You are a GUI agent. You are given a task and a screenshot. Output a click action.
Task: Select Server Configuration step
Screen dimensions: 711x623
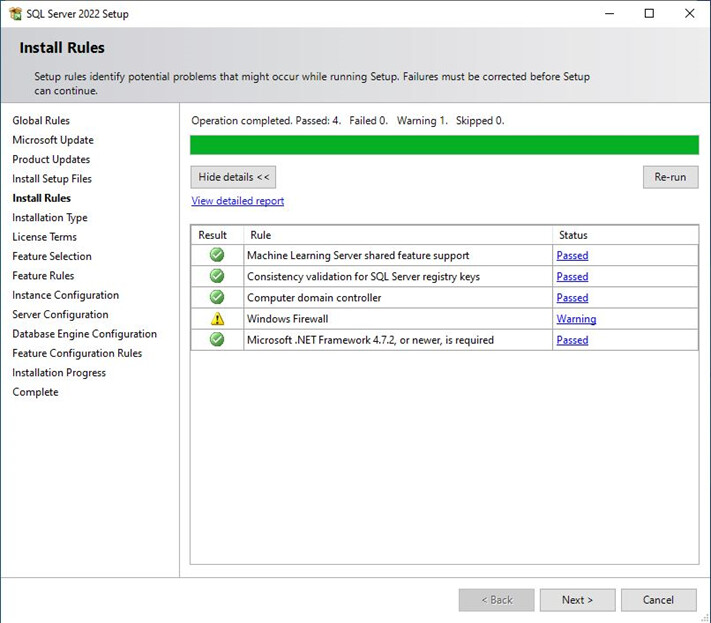pos(60,315)
